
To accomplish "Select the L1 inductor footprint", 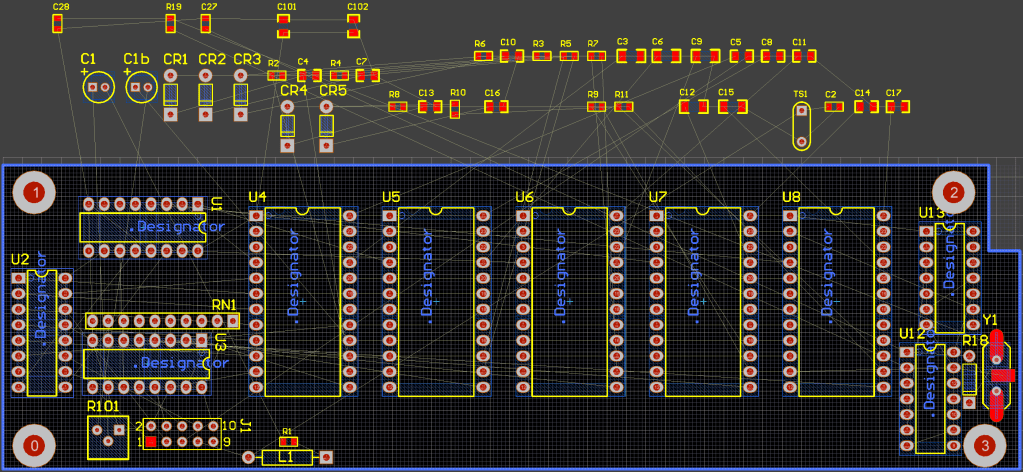I will point(286,457).
